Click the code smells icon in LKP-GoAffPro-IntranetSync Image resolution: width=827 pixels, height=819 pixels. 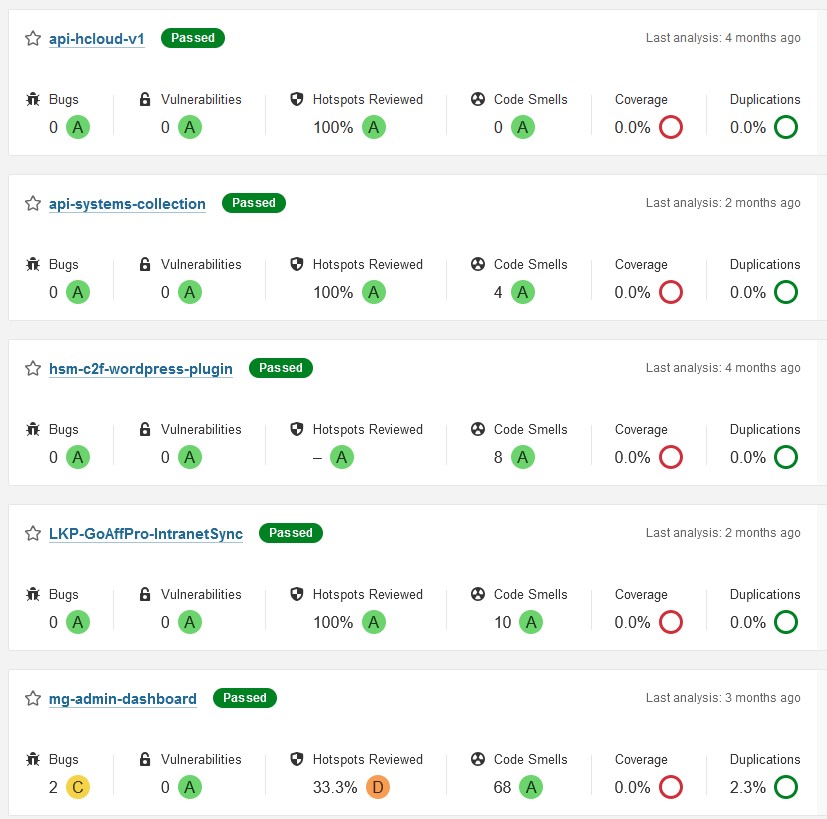[478, 595]
